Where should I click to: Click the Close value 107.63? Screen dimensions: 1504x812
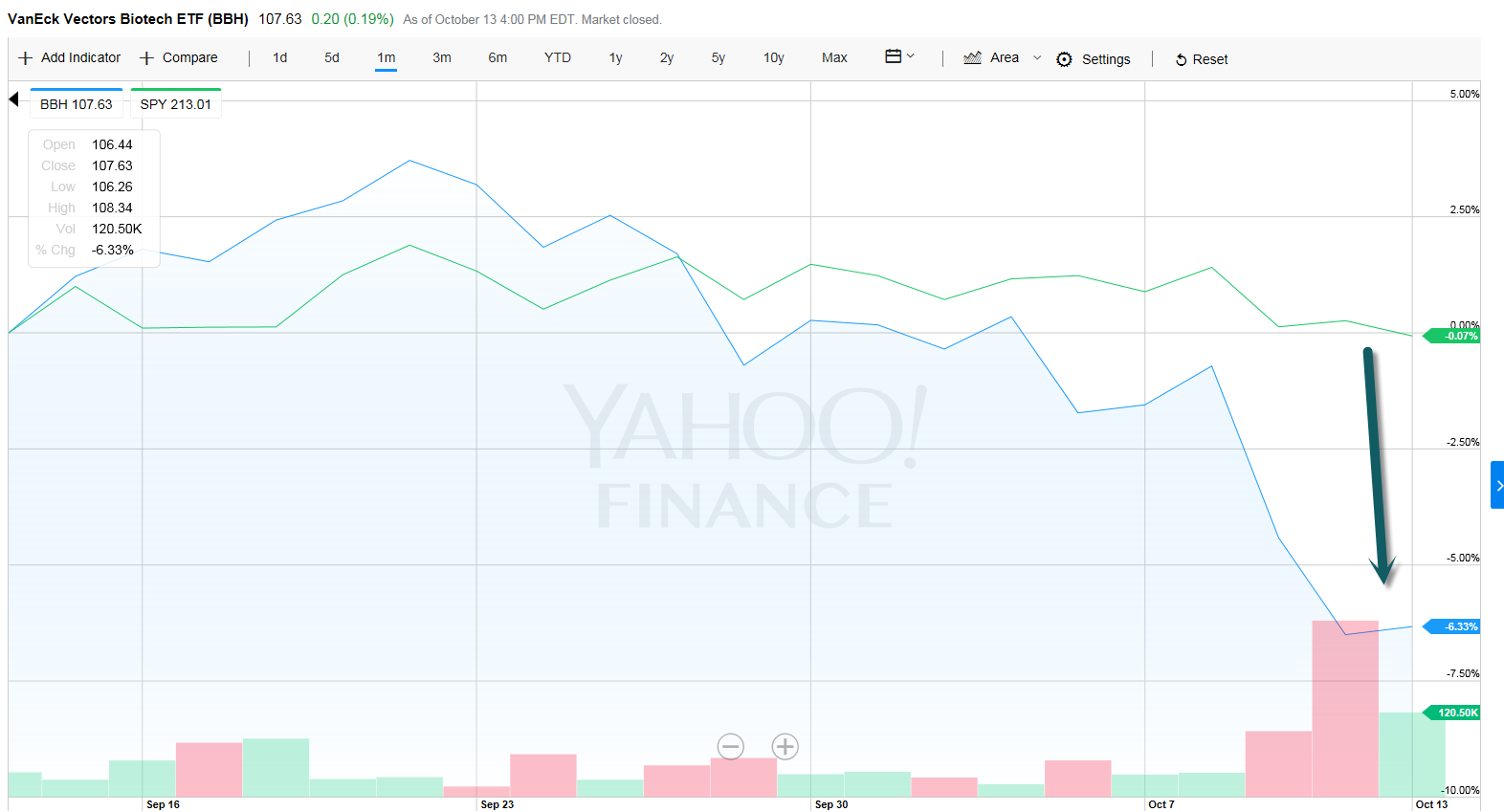[112, 165]
